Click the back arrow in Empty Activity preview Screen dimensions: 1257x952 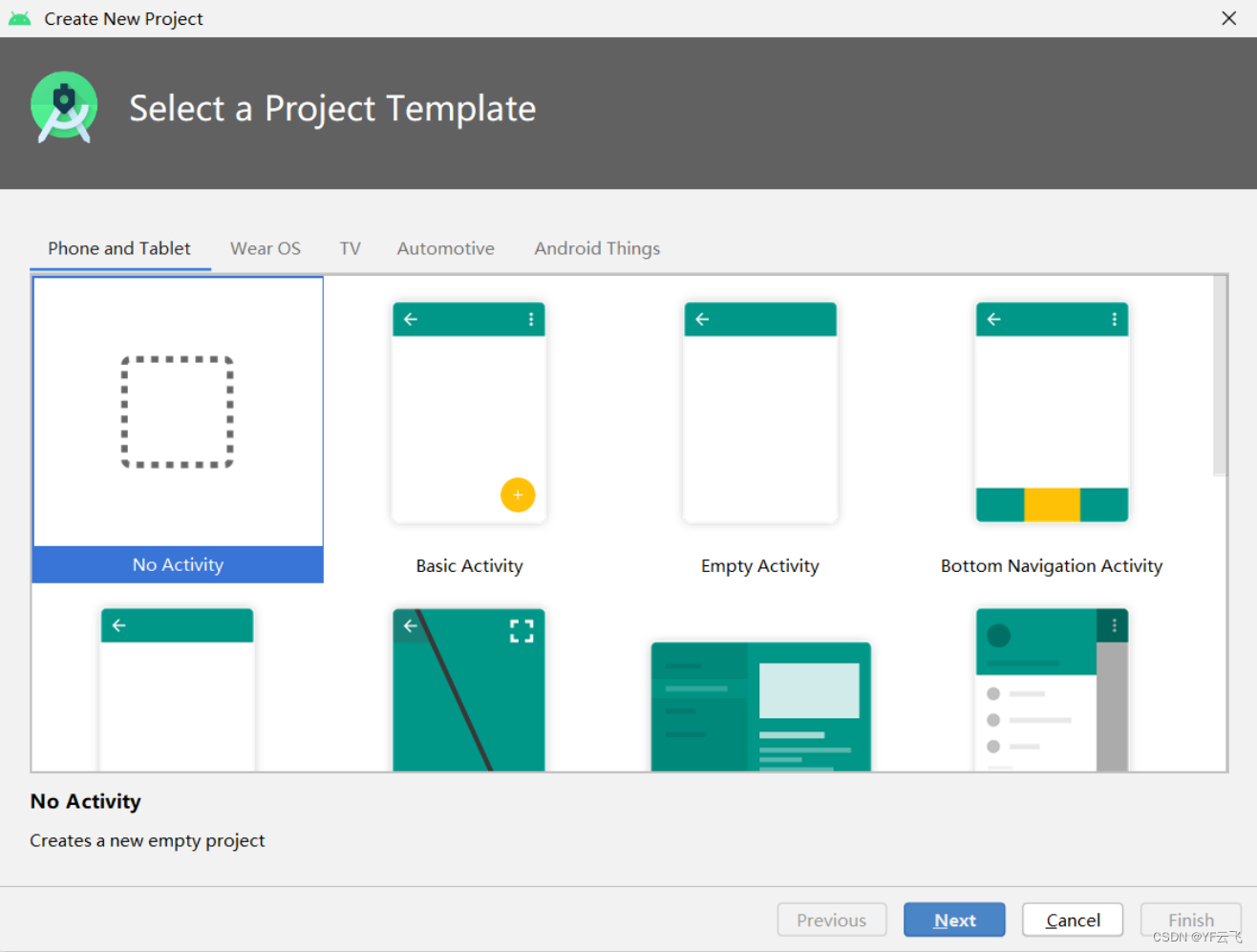702,319
